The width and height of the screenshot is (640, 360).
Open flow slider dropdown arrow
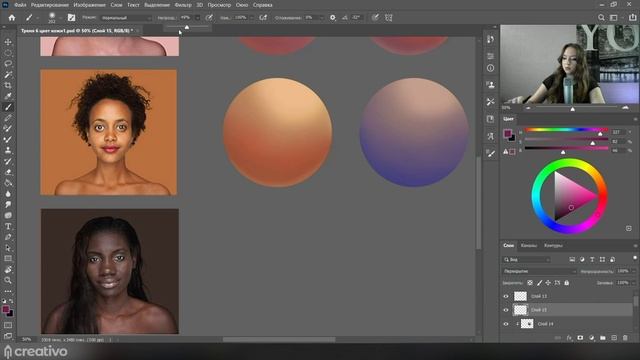251,18
